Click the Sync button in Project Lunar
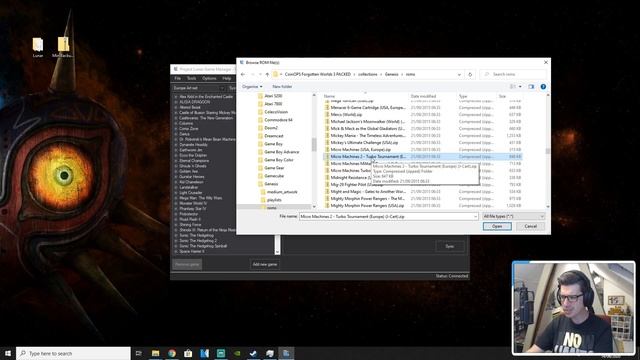 449,246
